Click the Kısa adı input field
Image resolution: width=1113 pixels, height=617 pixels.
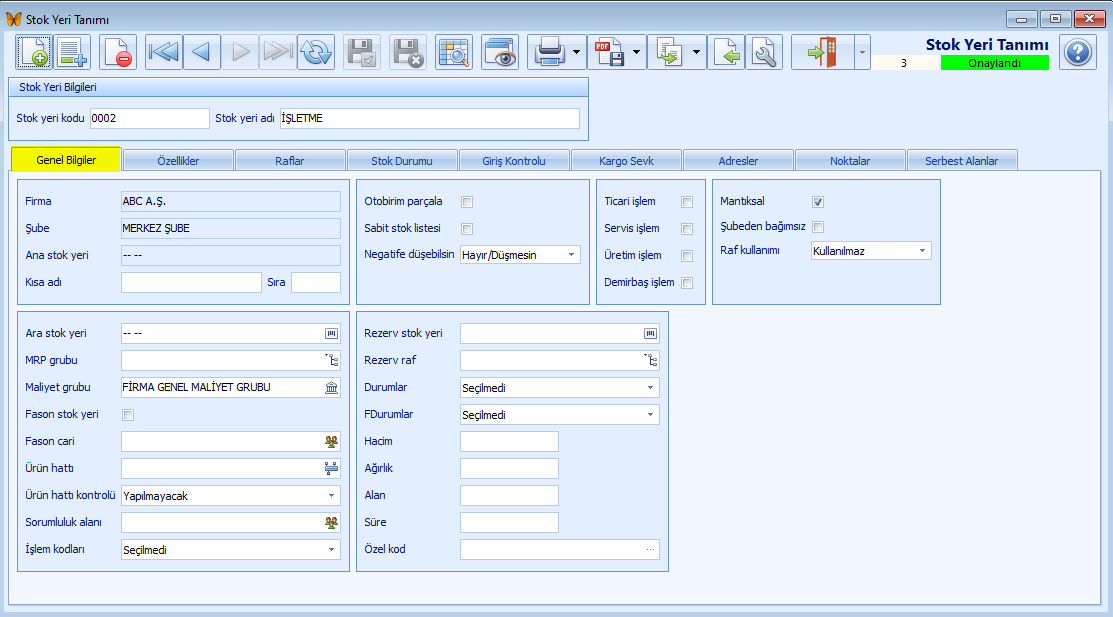point(191,283)
